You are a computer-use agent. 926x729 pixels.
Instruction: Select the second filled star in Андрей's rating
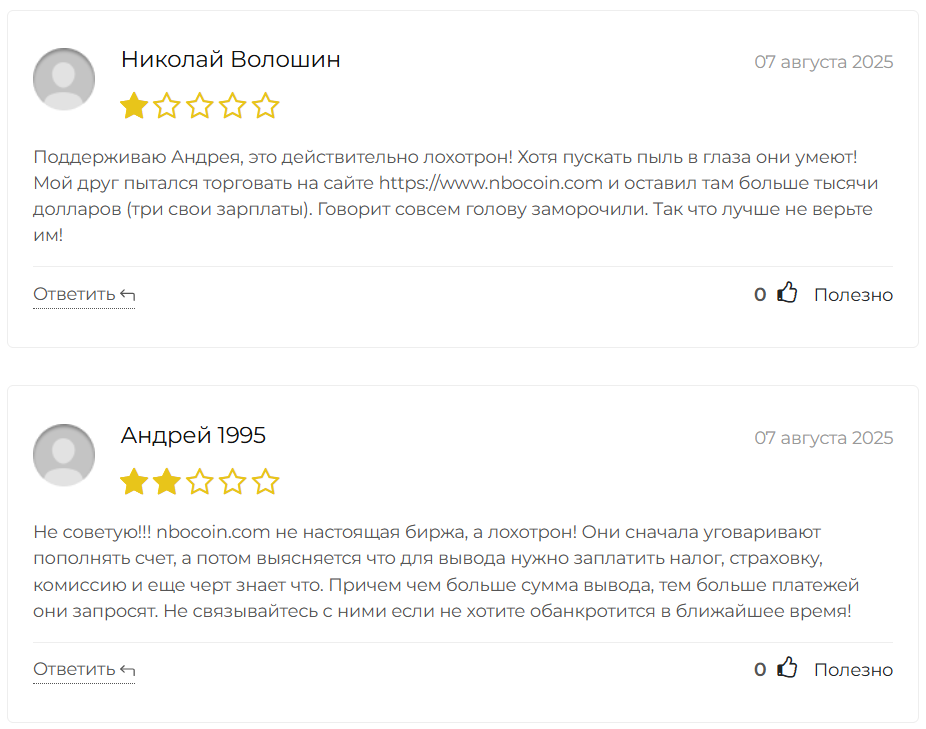(166, 481)
